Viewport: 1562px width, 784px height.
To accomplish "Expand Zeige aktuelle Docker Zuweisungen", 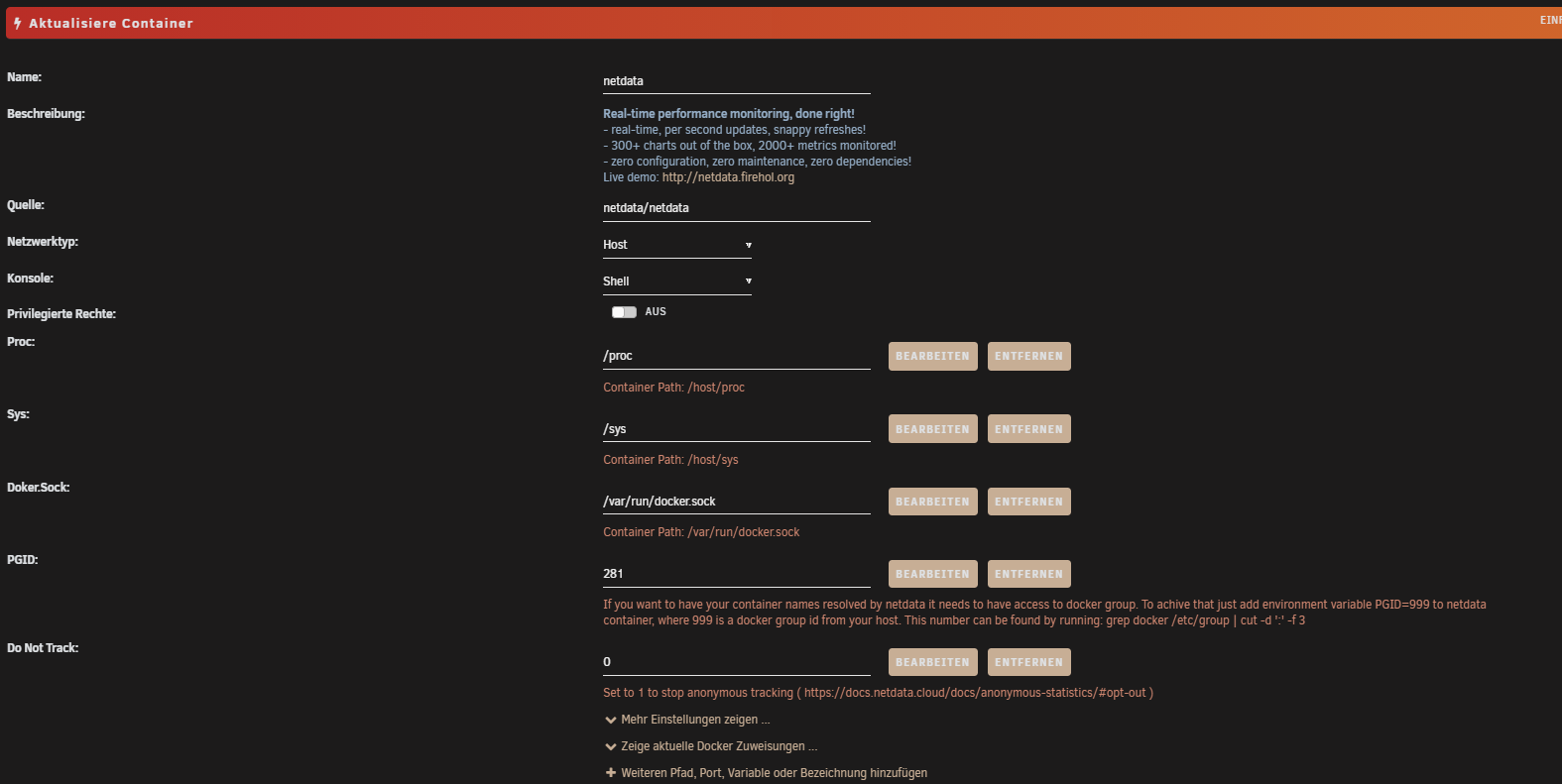I will pos(711,746).
